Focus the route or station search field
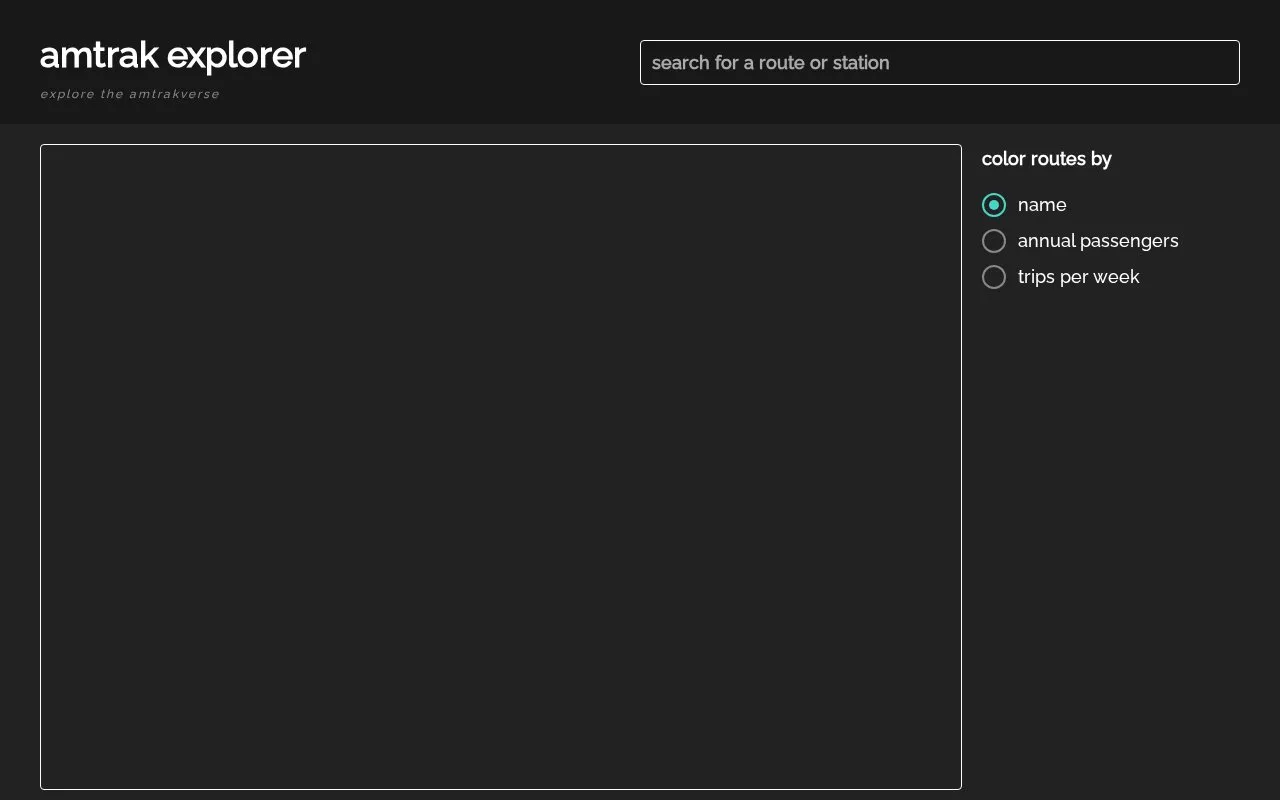 (x=940, y=63)
